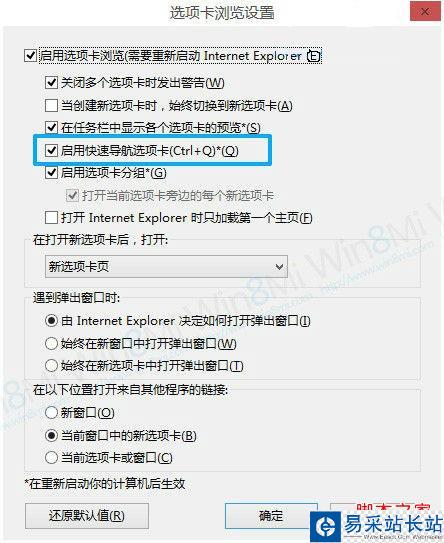Screen dimensions: 444x543
Task: Select 由 Internet Explorer 决定如何打开弹出窗口 radio
Action: point(51,321)
